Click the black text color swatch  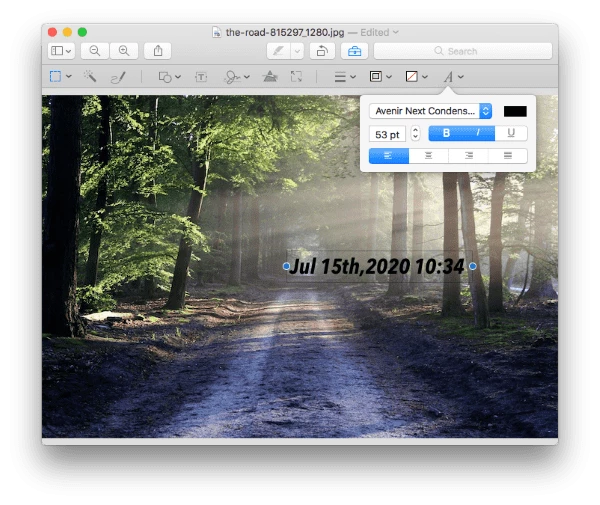click(x=515, y=111)
